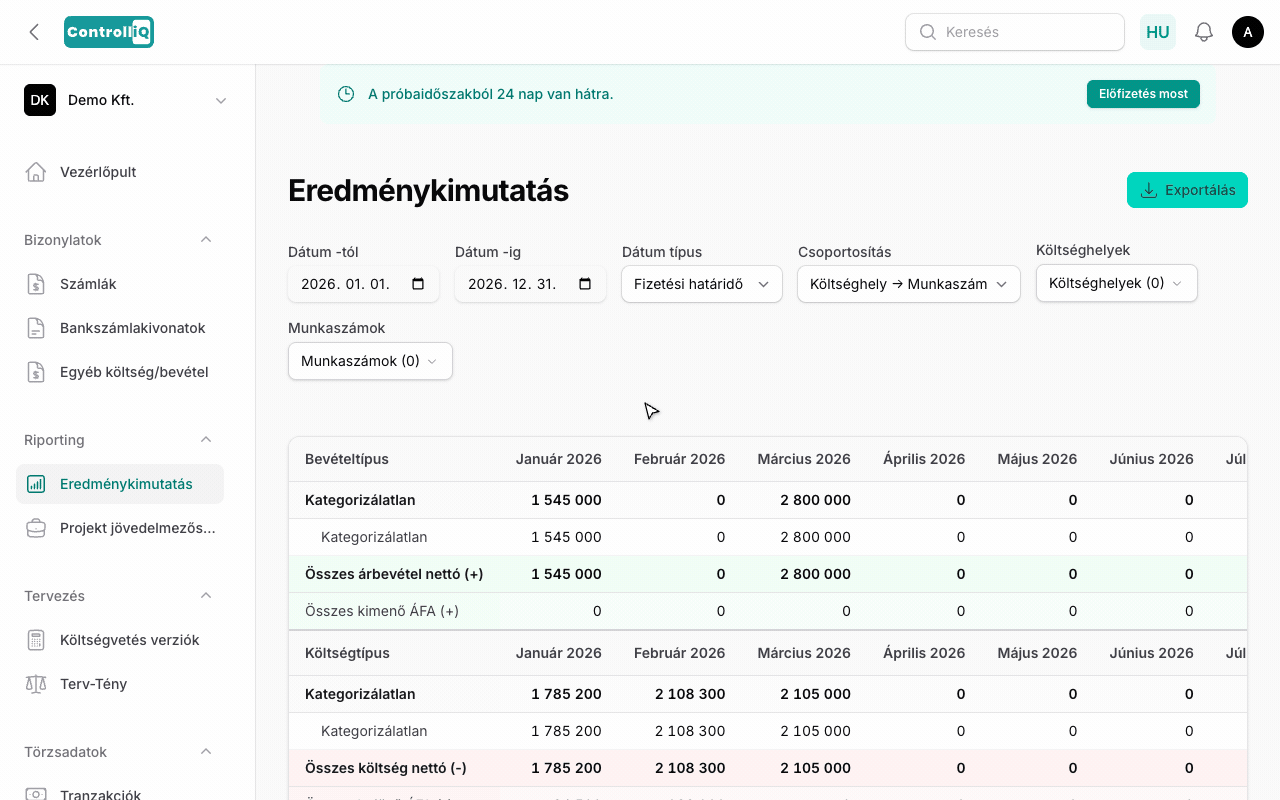This screenshot has height=800, width=1280.
Task: Click the Bankszámlakivonatok document icon
Action: pos(36,328)
